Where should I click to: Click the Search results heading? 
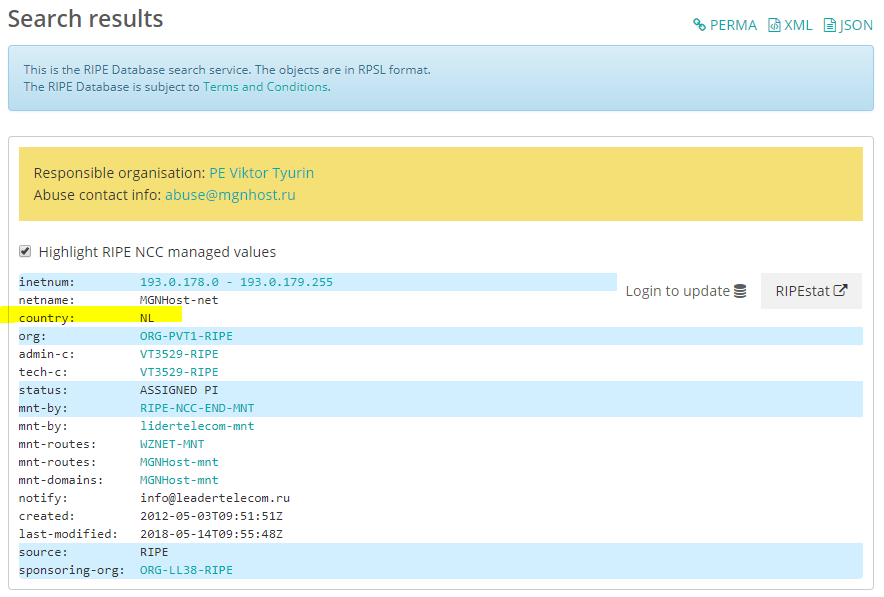[86, 19]
